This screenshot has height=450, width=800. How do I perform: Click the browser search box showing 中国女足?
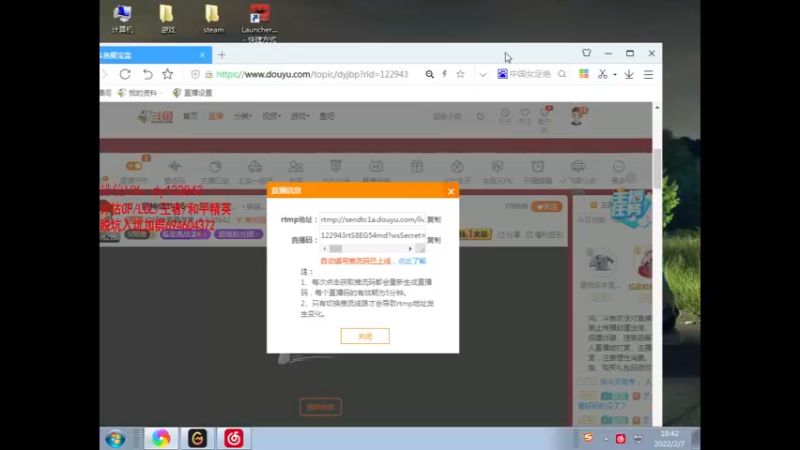[530, 74]
